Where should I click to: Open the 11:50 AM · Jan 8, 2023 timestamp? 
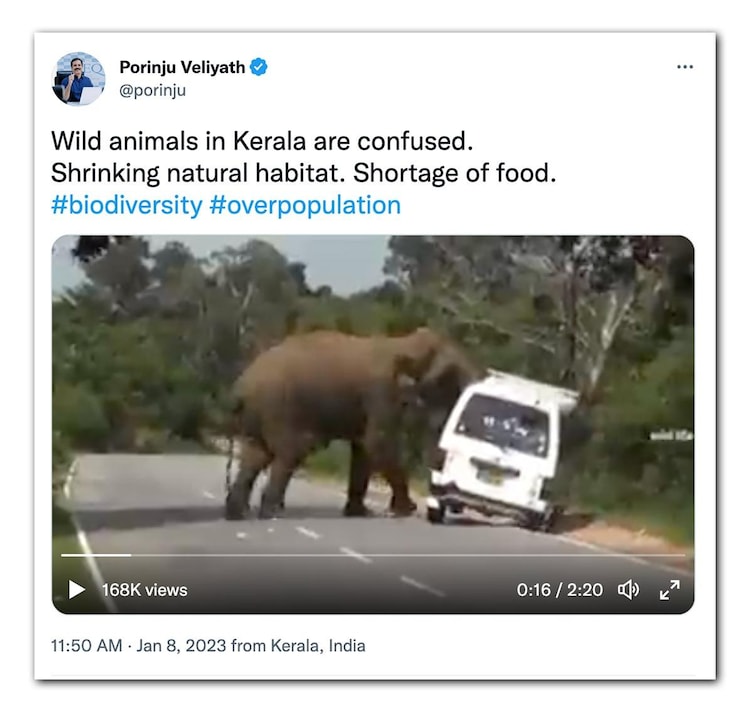138,646
